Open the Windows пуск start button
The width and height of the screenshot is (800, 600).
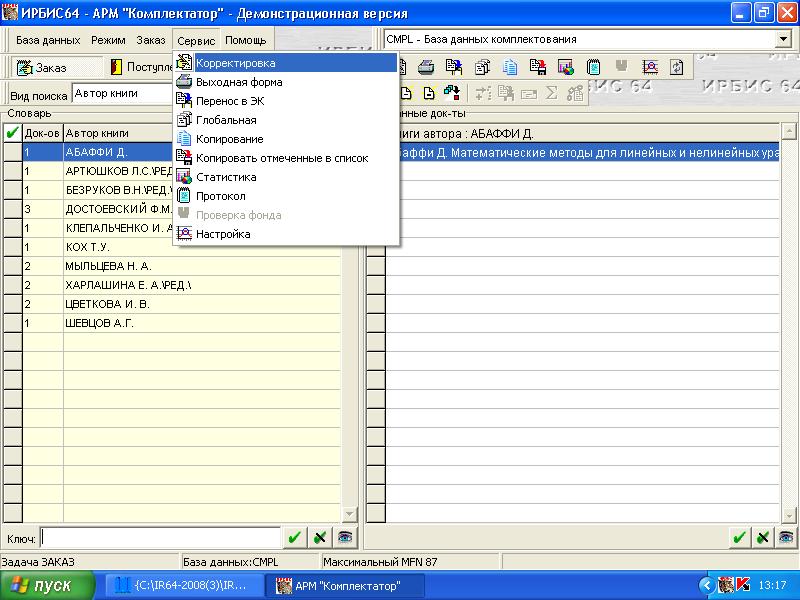click(x=47, y=585)
